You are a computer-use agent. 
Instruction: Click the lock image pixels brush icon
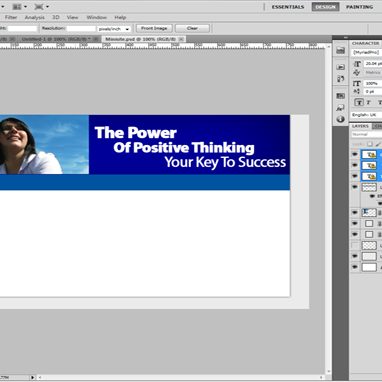pyautogui.click(x=378, y=144)
